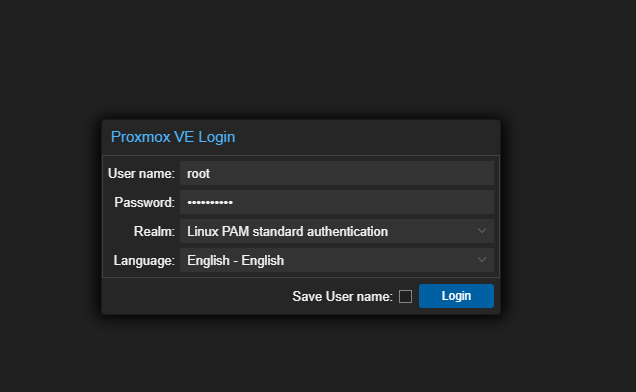Viewport: 636px width, 392px height.
Task: Focus the Password field
Action: pos(337,202)
